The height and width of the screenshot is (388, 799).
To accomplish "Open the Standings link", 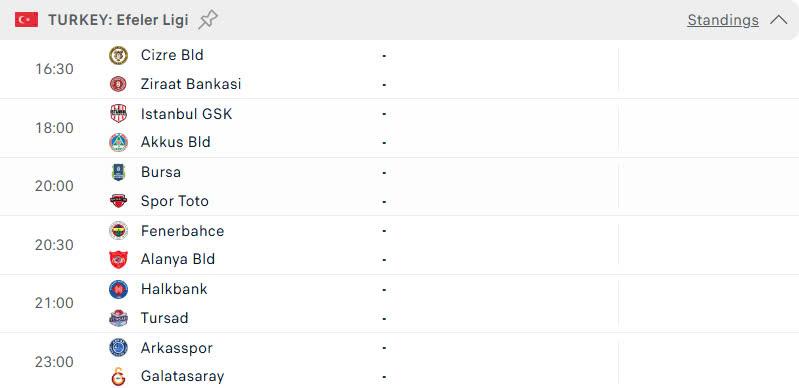I will [723, 20].
